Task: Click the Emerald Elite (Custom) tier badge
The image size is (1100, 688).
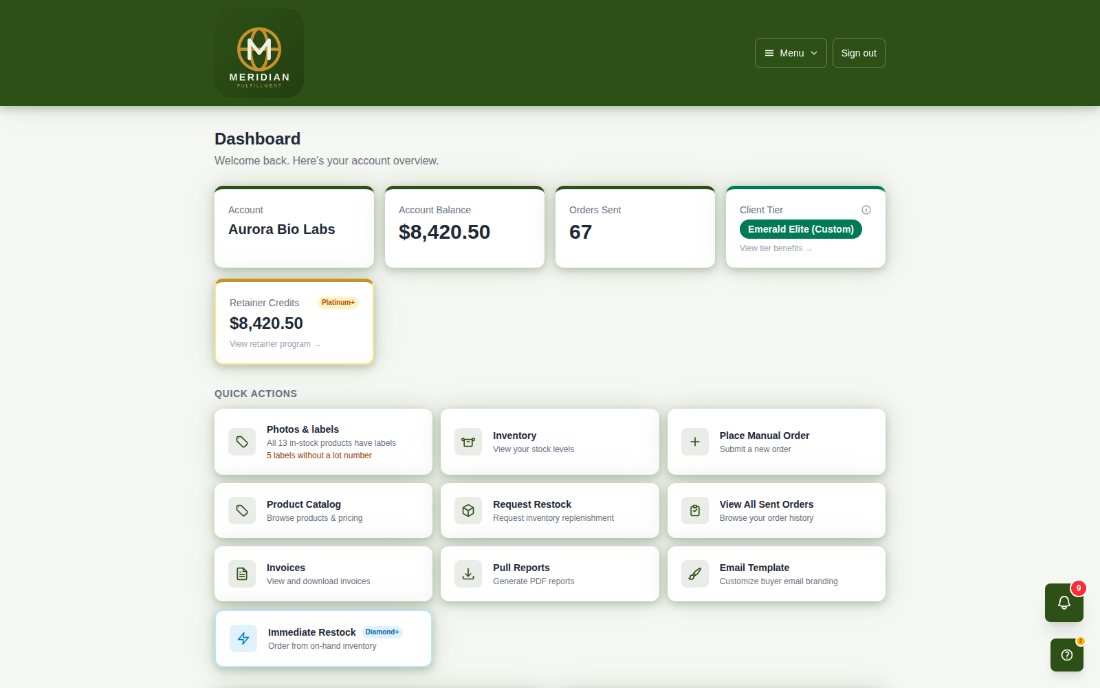Action: 800,229
